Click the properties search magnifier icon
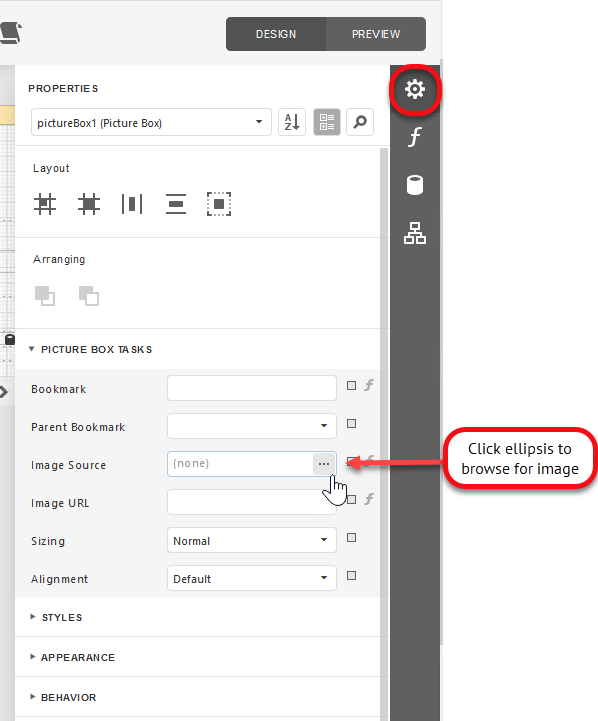Image resolution: width=598 pixels, height=721 pixels. click(x=360, y=122)
